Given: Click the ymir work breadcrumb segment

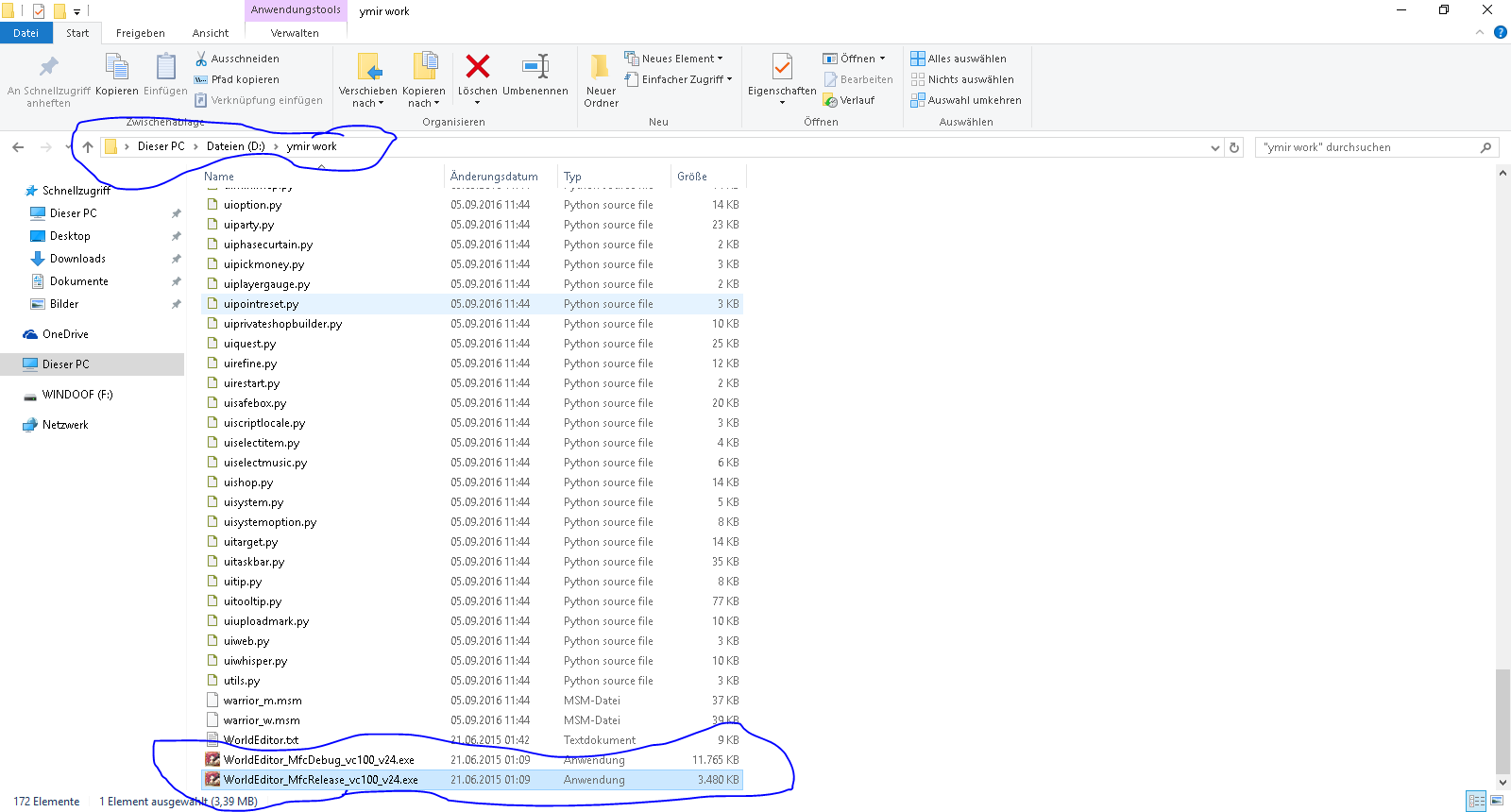Looking at the screenshot, I should coord(312,146).
